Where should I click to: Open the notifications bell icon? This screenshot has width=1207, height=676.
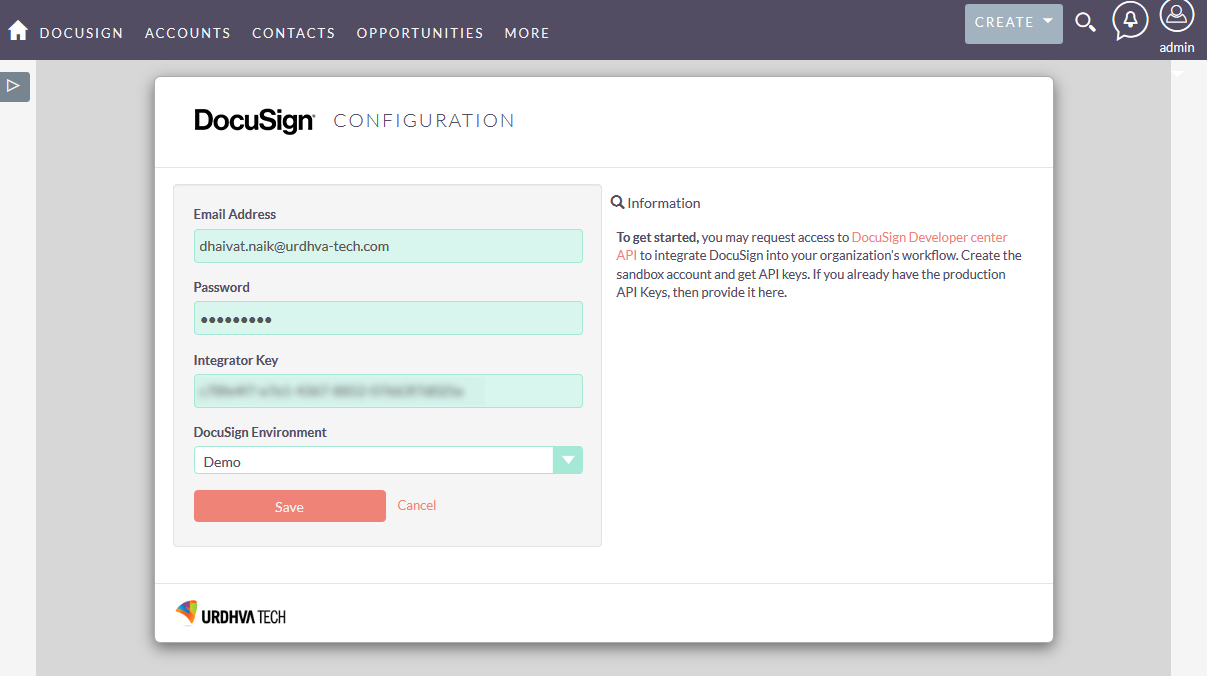[1130, 20]
